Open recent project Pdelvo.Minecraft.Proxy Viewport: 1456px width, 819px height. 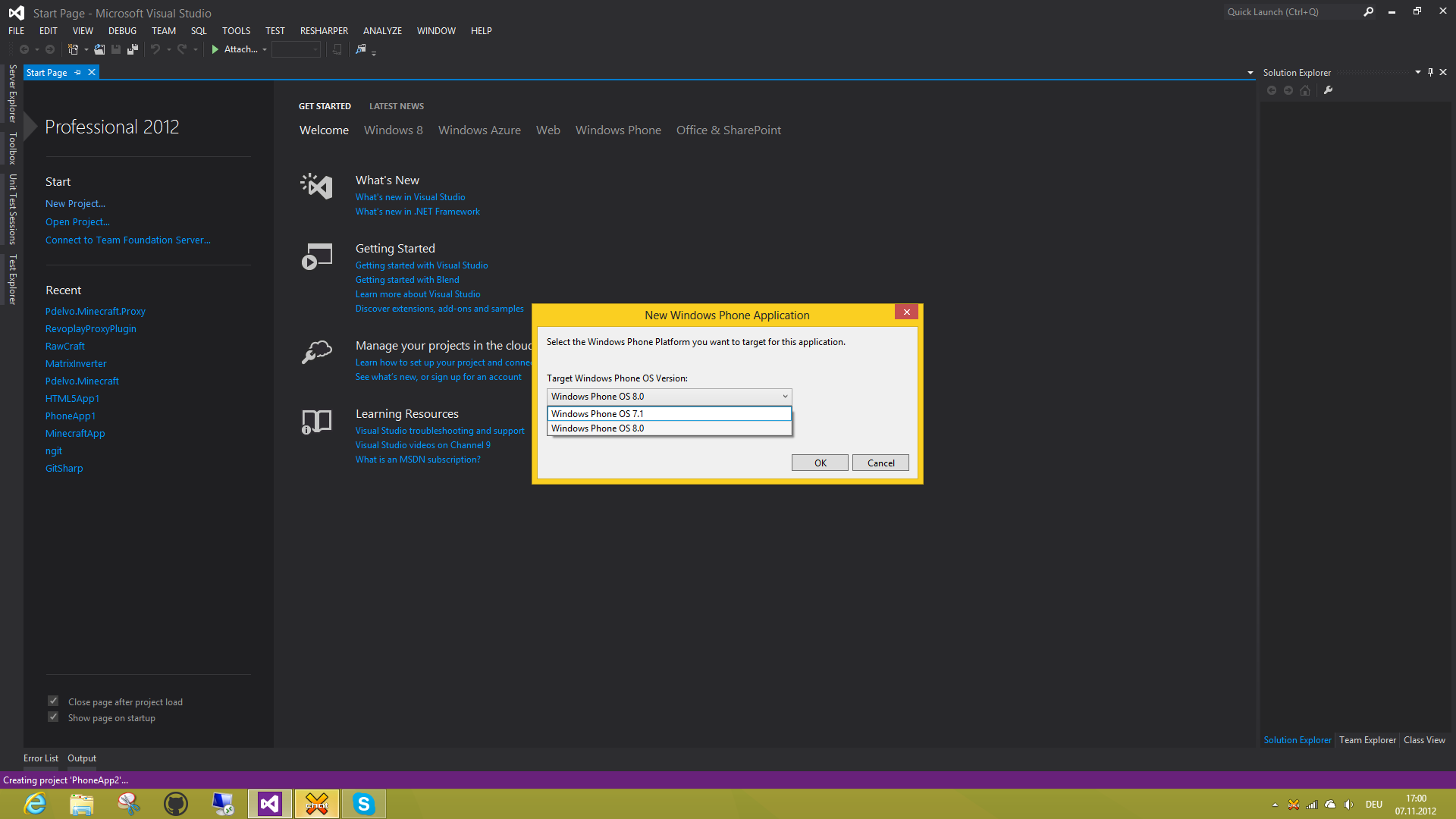tap(96, 312)
